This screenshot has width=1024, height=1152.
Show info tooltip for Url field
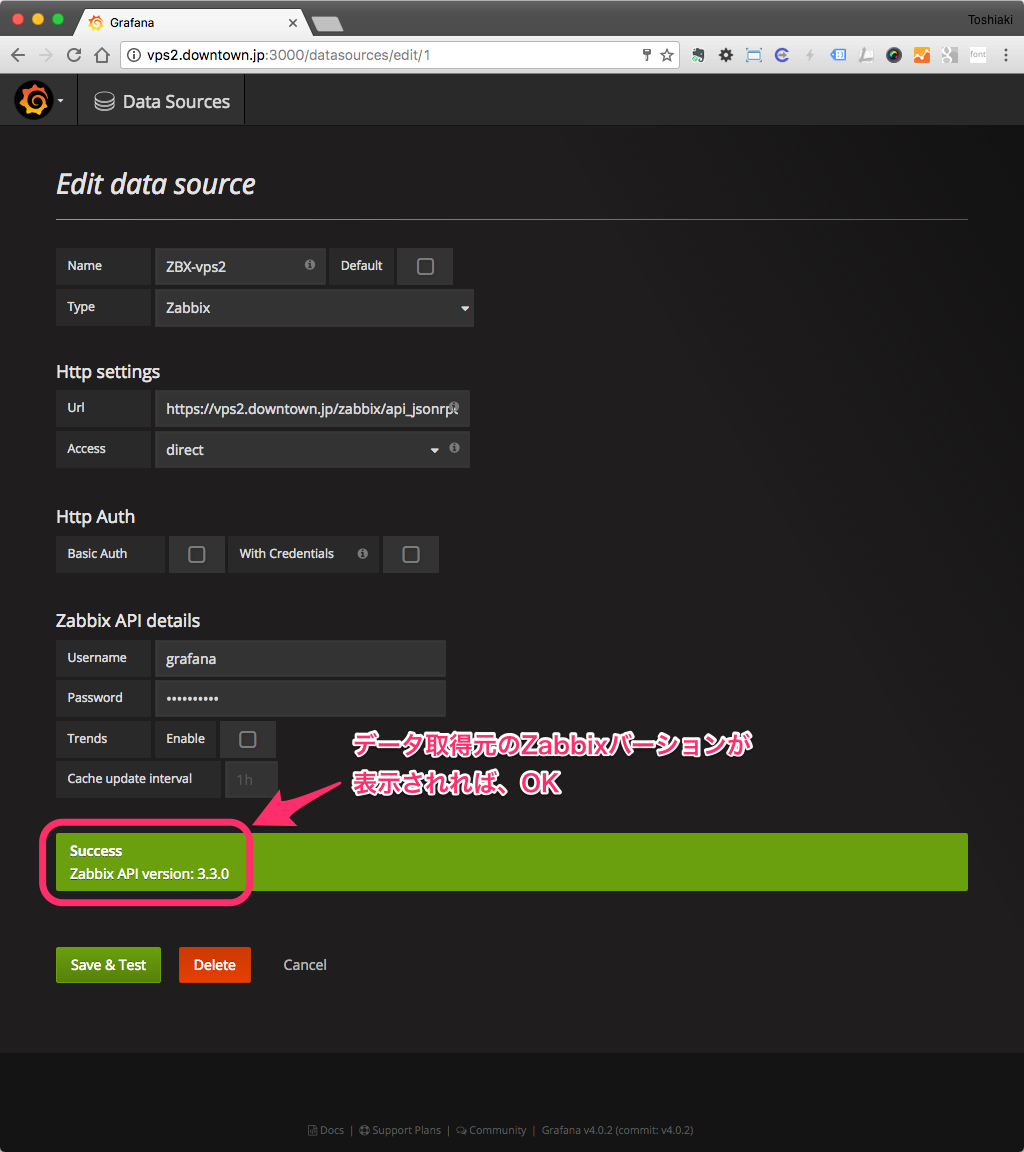[454, 406]
